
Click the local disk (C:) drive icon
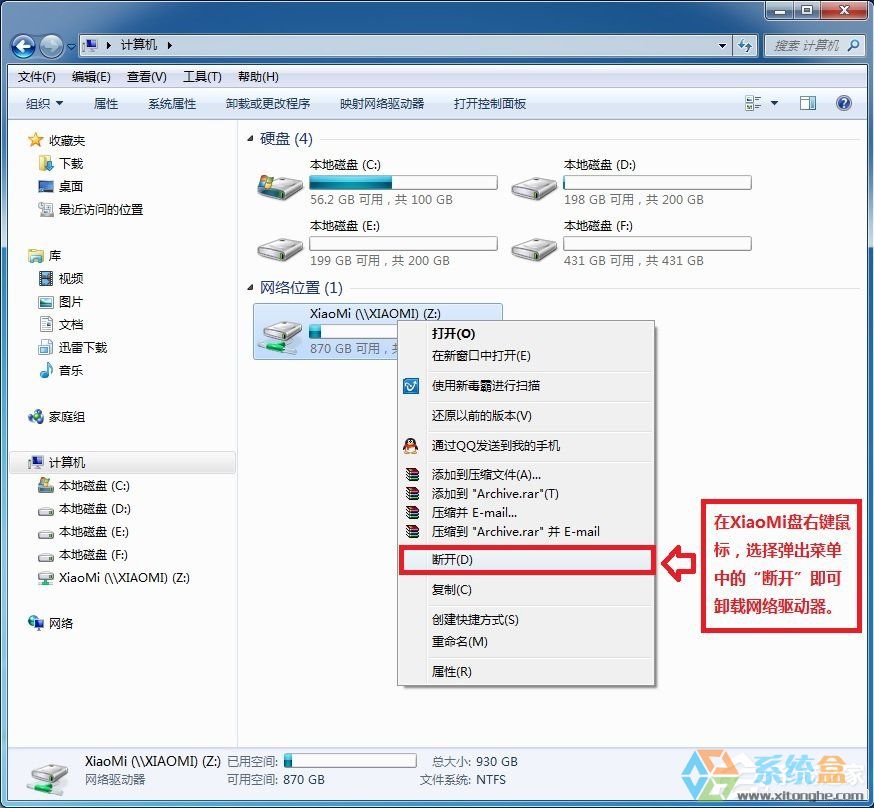pyautogui.click(x=280, y=184)
